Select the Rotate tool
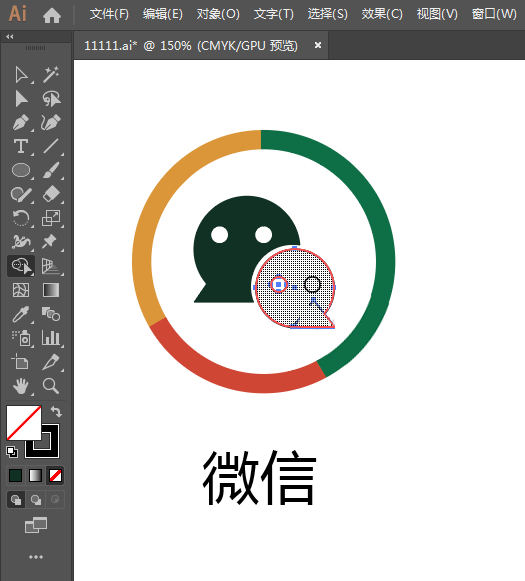The image size is (525, 581). pos(21,218)
